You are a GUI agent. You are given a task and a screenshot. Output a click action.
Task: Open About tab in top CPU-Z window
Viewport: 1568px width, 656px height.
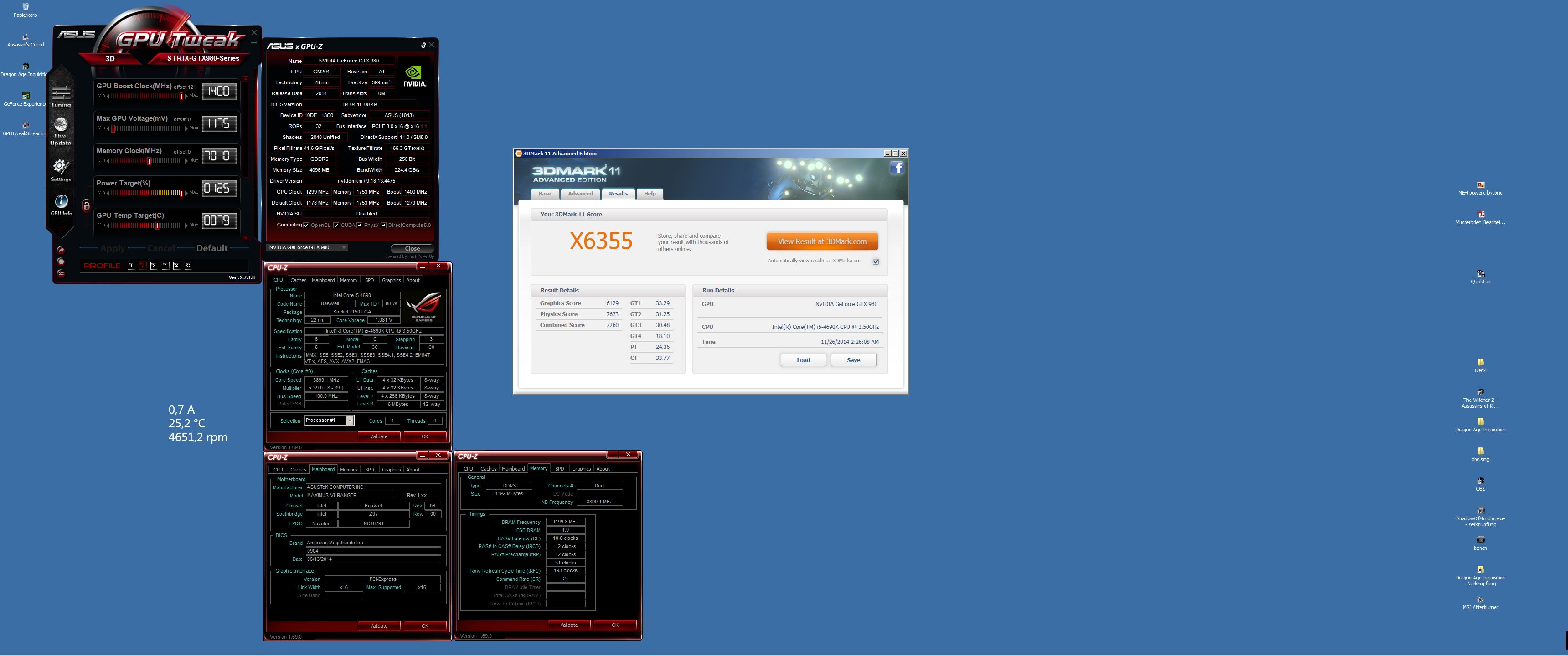(413, 280)
